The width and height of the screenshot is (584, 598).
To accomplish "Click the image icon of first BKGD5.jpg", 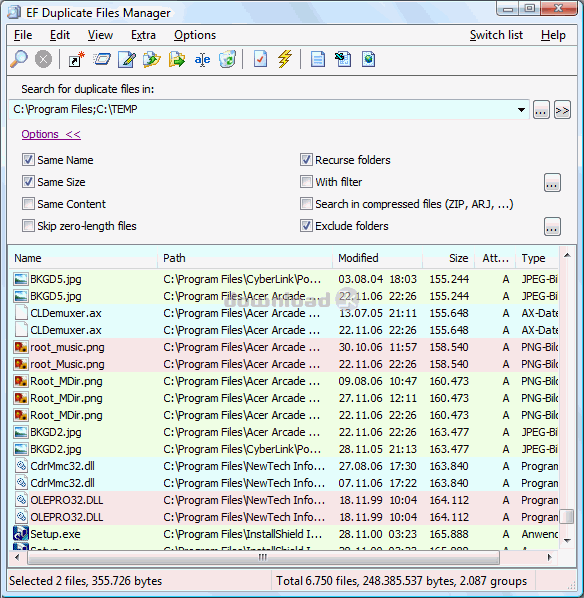I will pyautogui.click(x=21, y=279).
